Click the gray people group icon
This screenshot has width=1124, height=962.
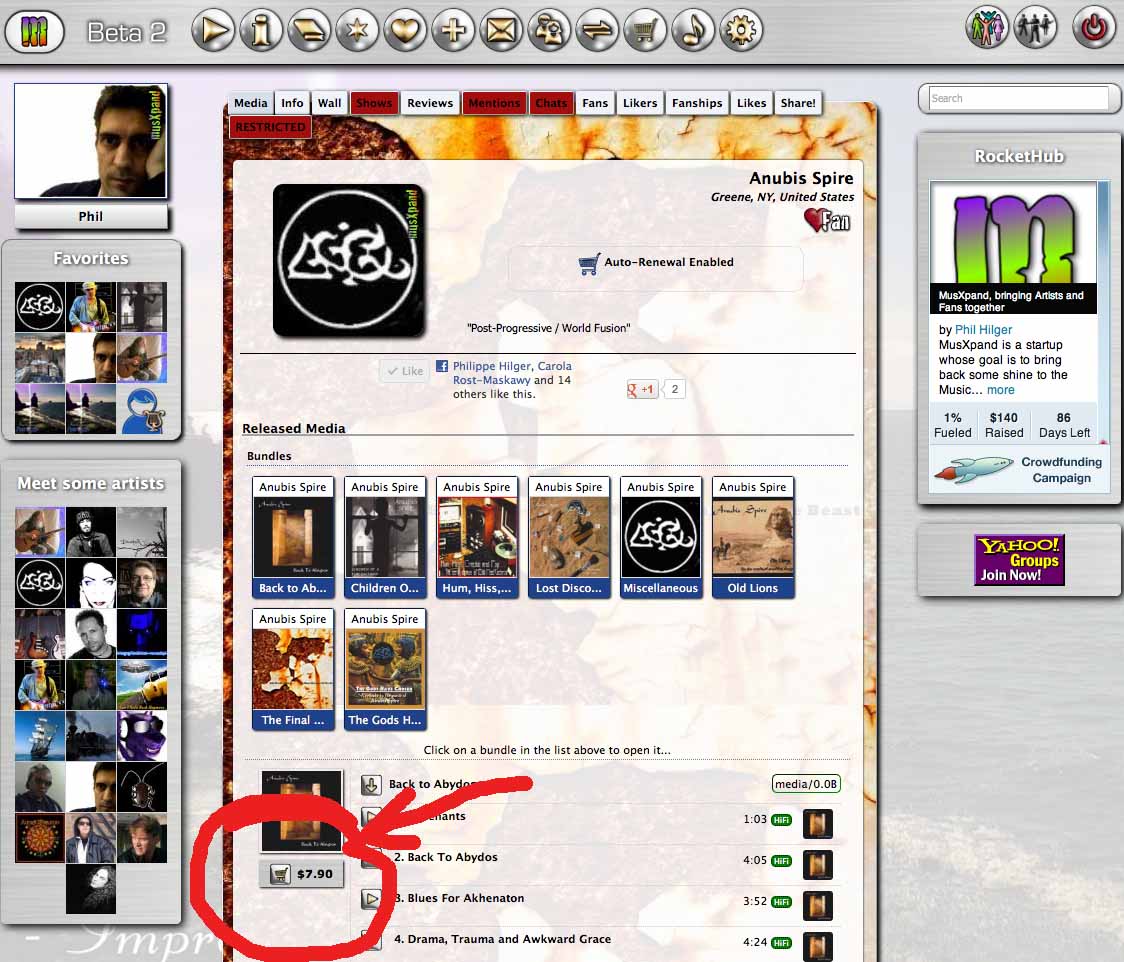tap(1036, 28)
